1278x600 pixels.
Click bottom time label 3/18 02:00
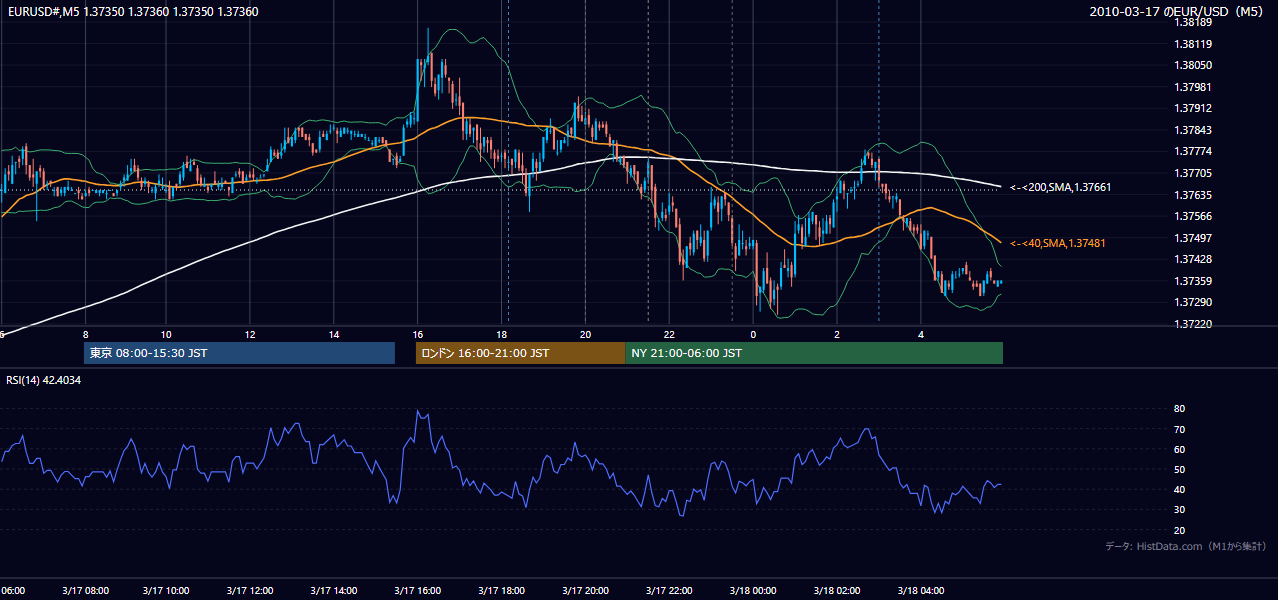click(x=837, y=590)
